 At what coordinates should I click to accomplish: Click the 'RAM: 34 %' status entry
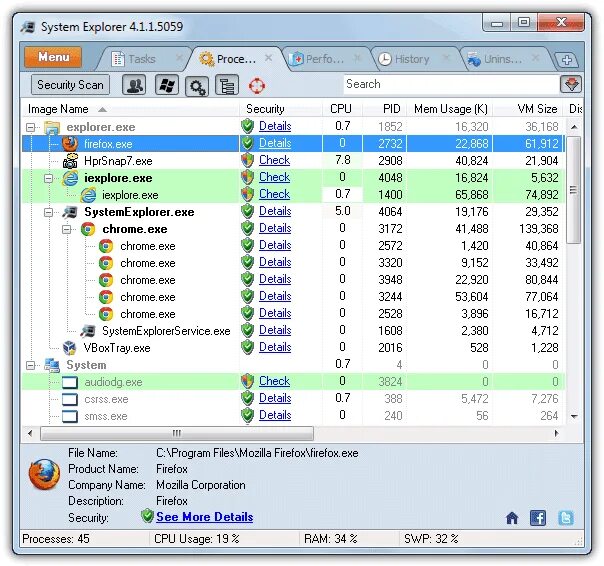point(331,539)
